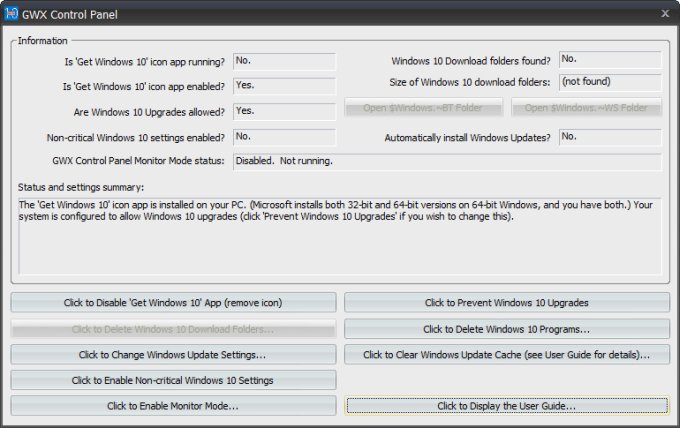This screenshot has width=680, height=428.
Task: Click to Delete Windows 10 Download Folders button
Action: point(173,329)
